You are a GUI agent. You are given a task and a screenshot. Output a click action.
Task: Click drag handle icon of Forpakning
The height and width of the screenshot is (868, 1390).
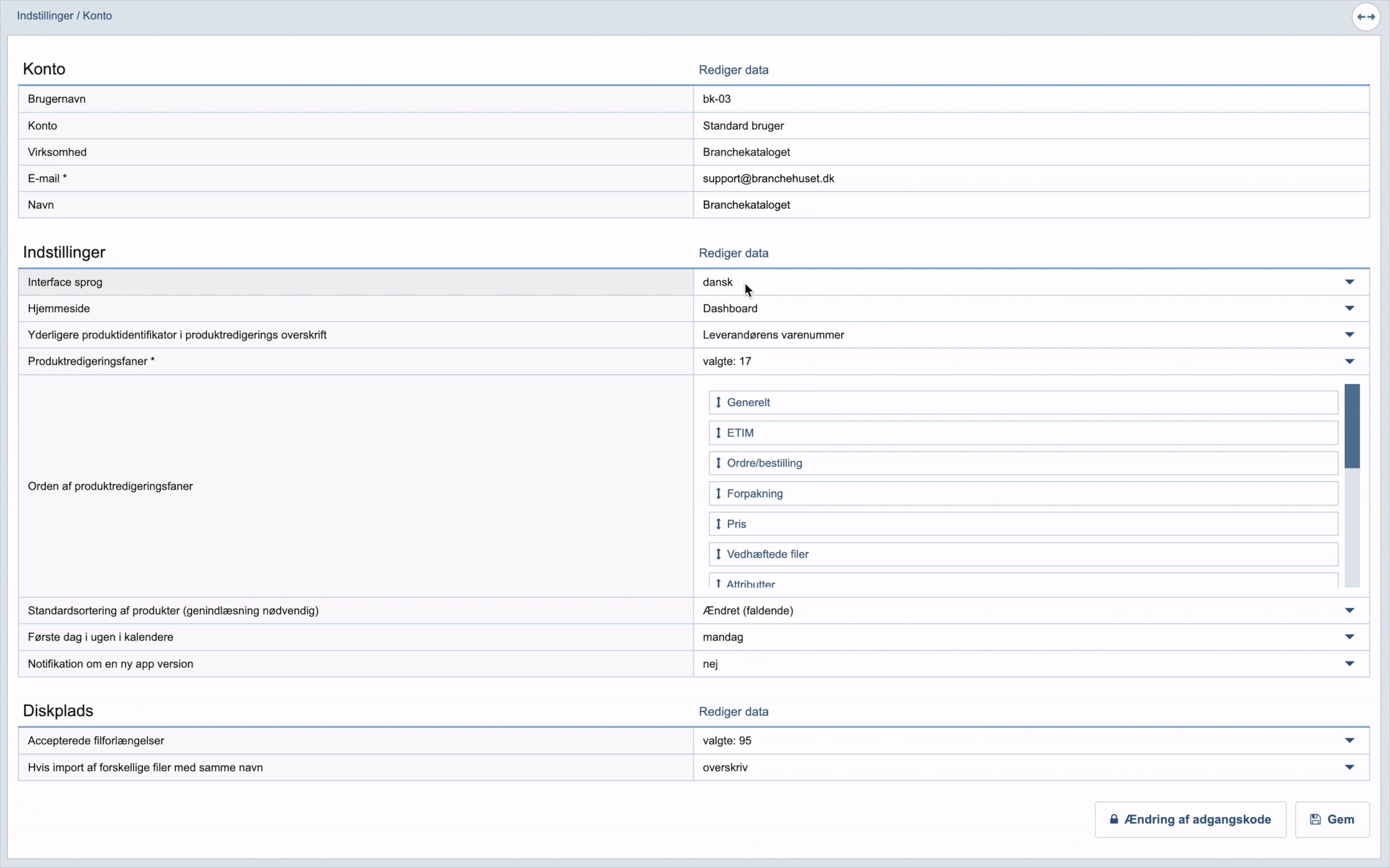click(718, 494)
